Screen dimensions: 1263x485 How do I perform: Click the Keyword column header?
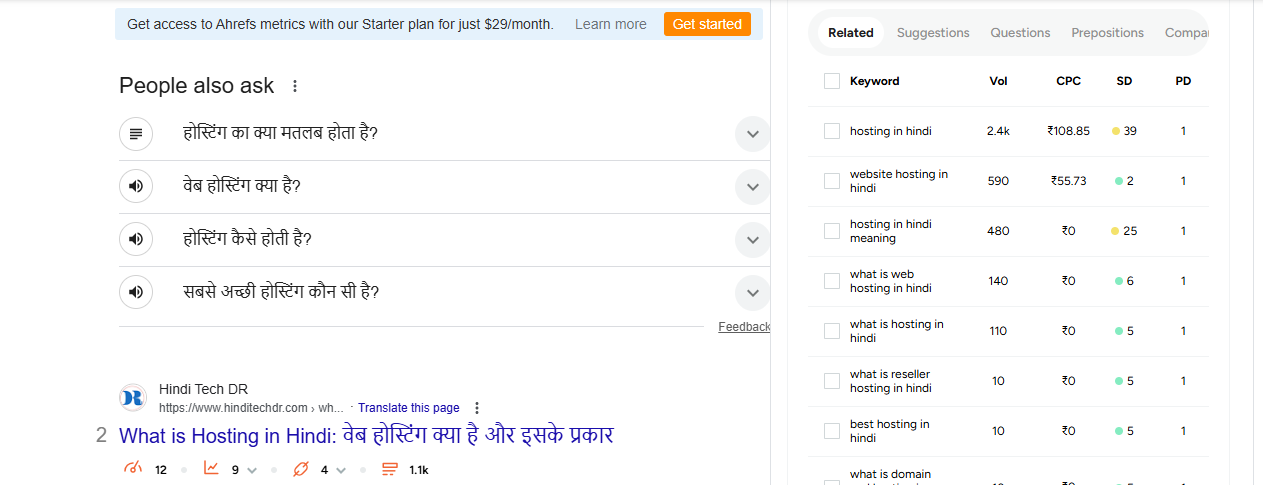[874, 81]
